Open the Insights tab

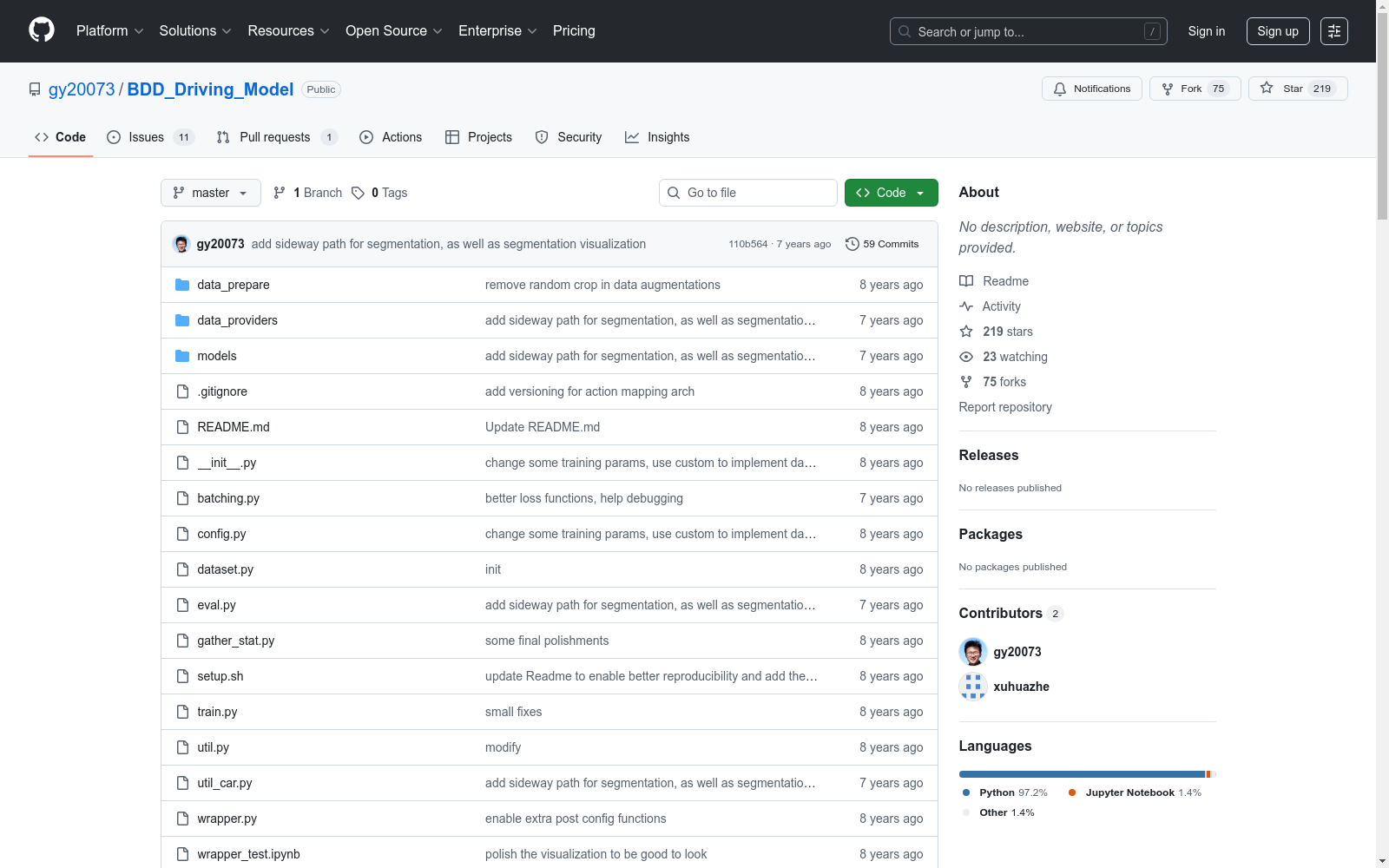coord(657,137)
